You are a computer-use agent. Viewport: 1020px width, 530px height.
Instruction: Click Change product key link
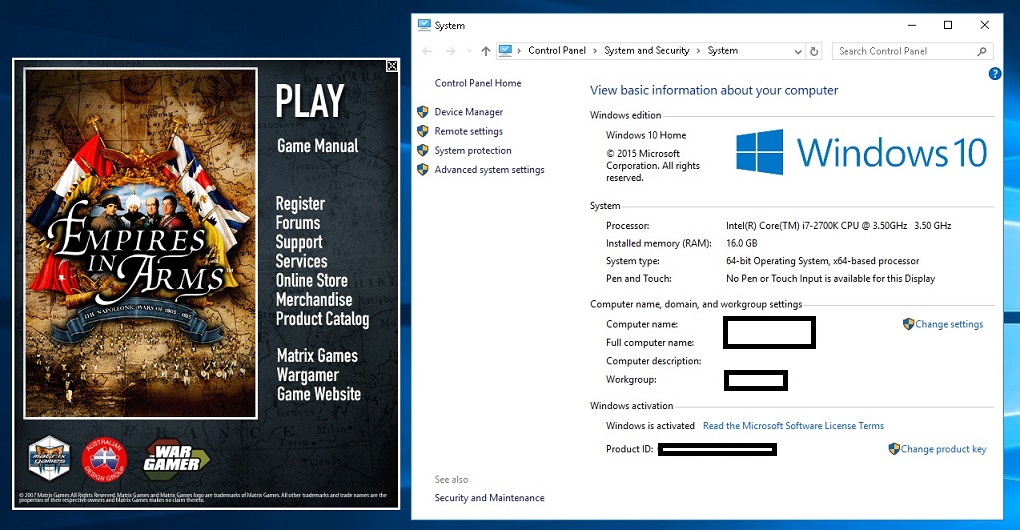pos(943,449)
